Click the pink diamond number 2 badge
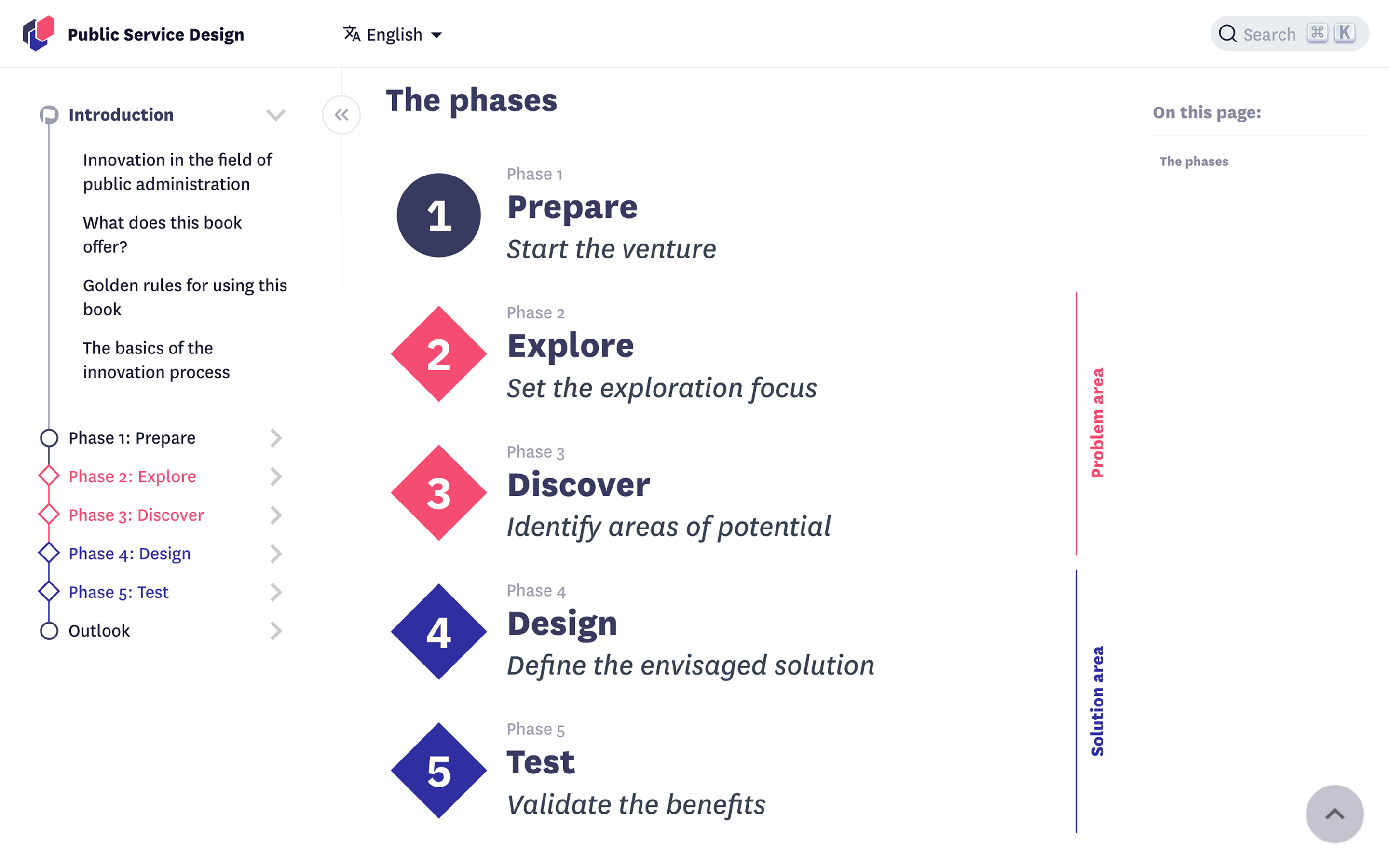This screenshot has width=1389, height=868. pyautogui.click(x=438, y=353)
